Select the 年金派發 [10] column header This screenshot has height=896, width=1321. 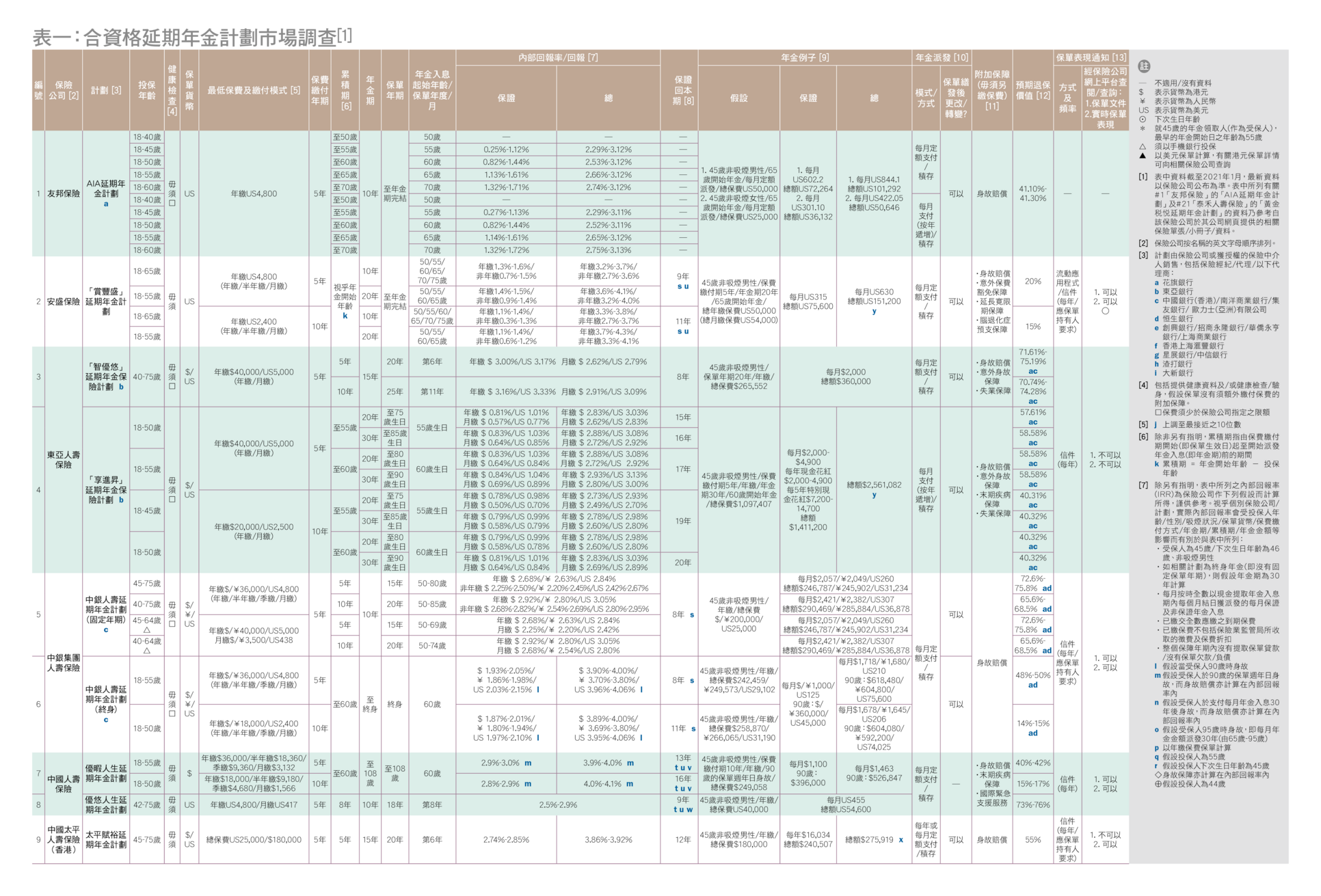pyautogui.click(x=942, y=57)
